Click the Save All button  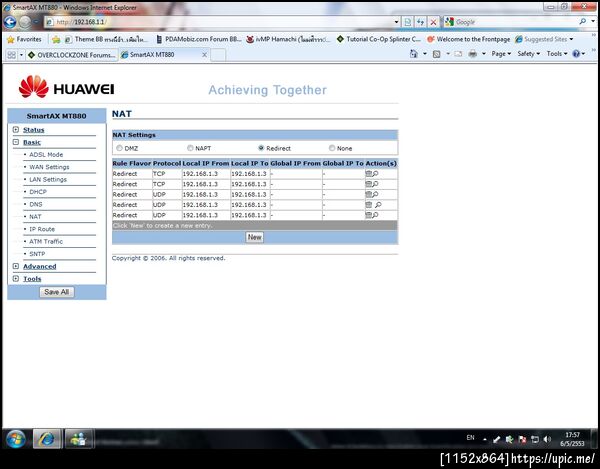click(x=57, y=292)
